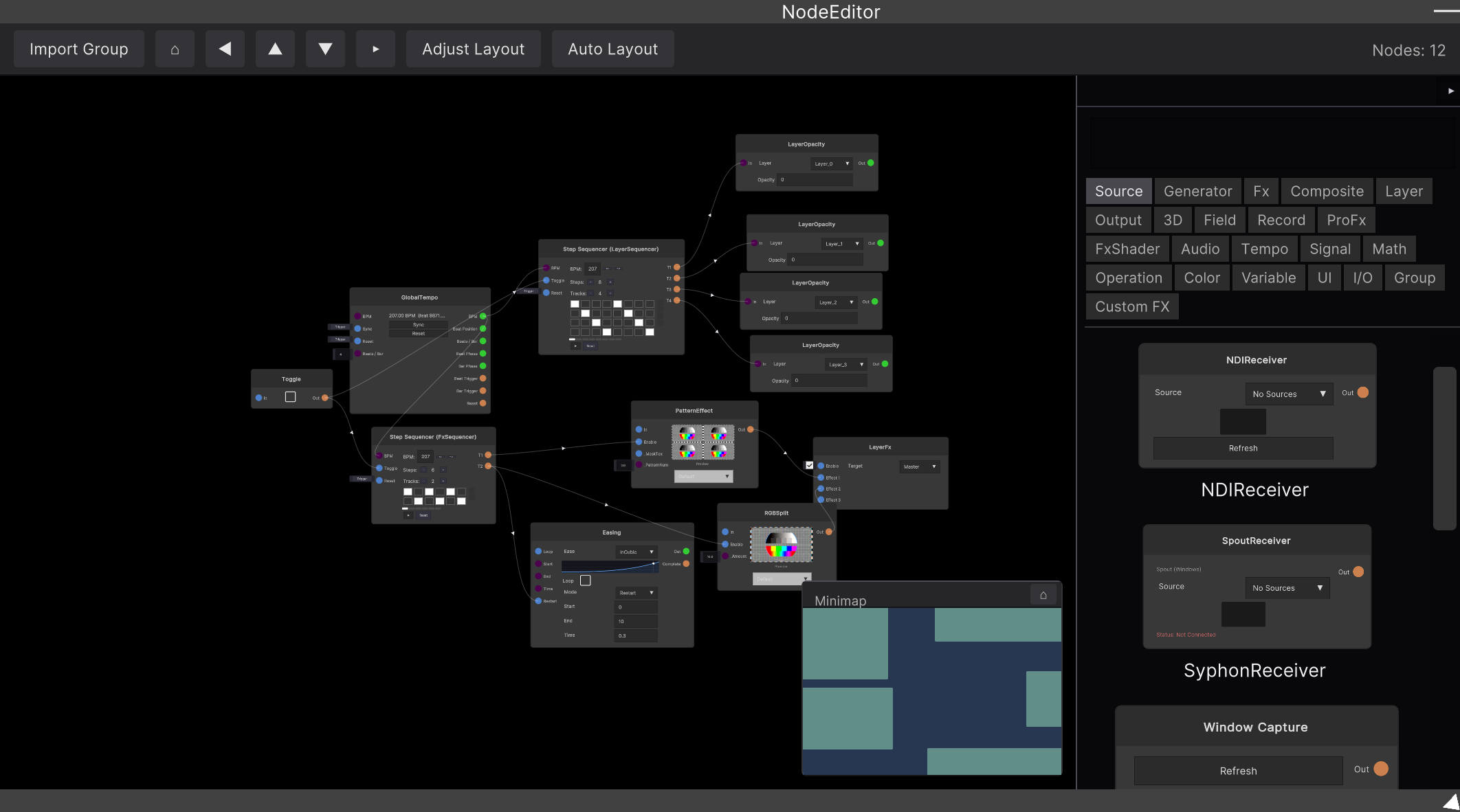The width and height of the screenshot is (1460, 812).
Task: Click the GlobalTempo BPM output port
Action: click(483, 316)
